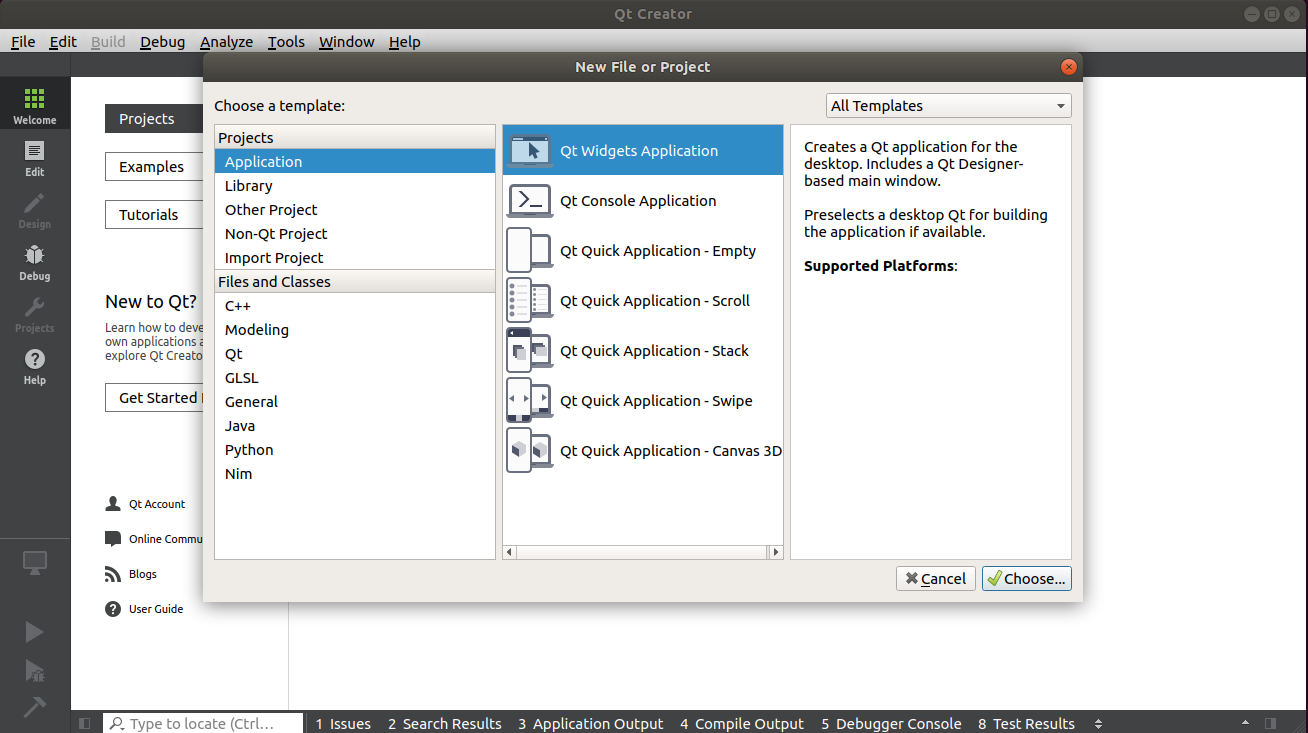Open the All Templates dropdown

pyautogui.click(x=949, y=106)
